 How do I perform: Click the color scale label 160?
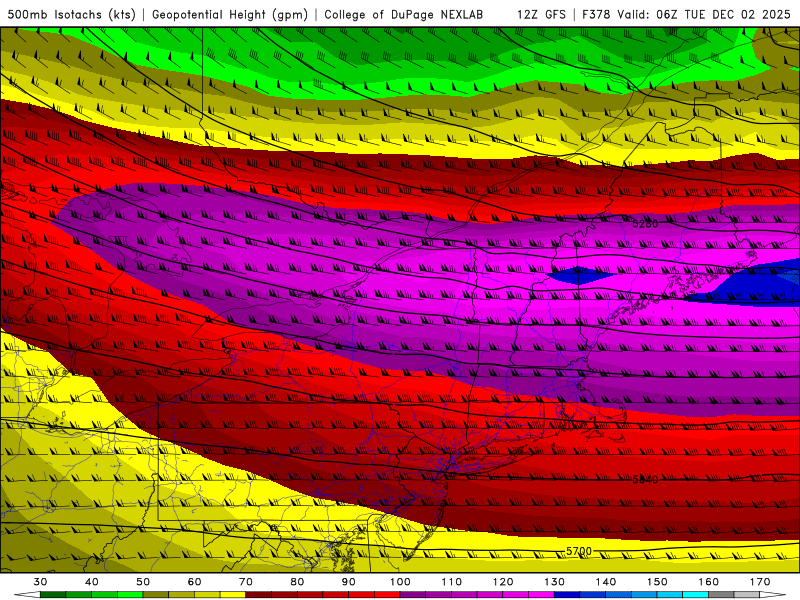(x=709, y=582)
